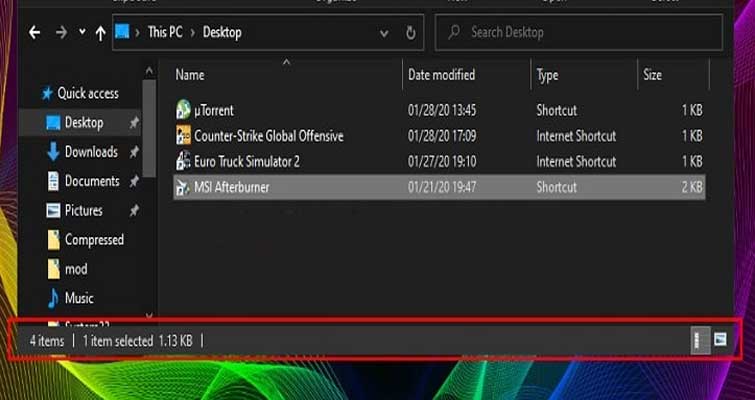Click 'Shortcut' type of µTorrent row

click(557, 110)
